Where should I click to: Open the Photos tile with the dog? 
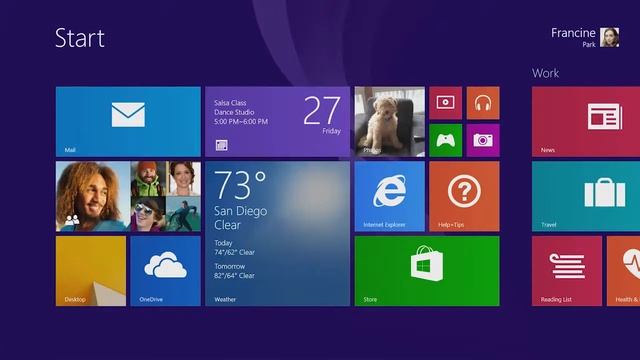[x=390, y=121]
